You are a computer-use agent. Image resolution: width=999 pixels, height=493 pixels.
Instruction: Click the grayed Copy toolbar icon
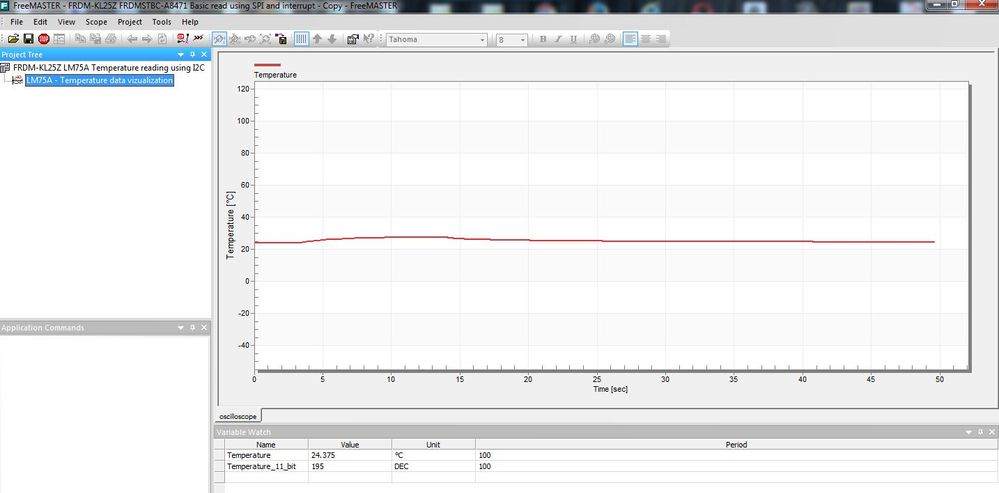pyautogui.click(x=80, y=39)
